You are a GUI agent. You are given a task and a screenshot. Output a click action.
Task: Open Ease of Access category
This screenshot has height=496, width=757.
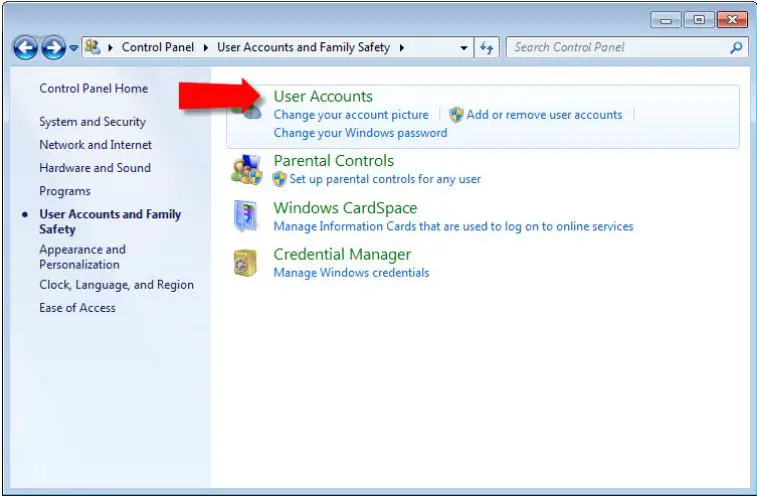coord(77,308)
